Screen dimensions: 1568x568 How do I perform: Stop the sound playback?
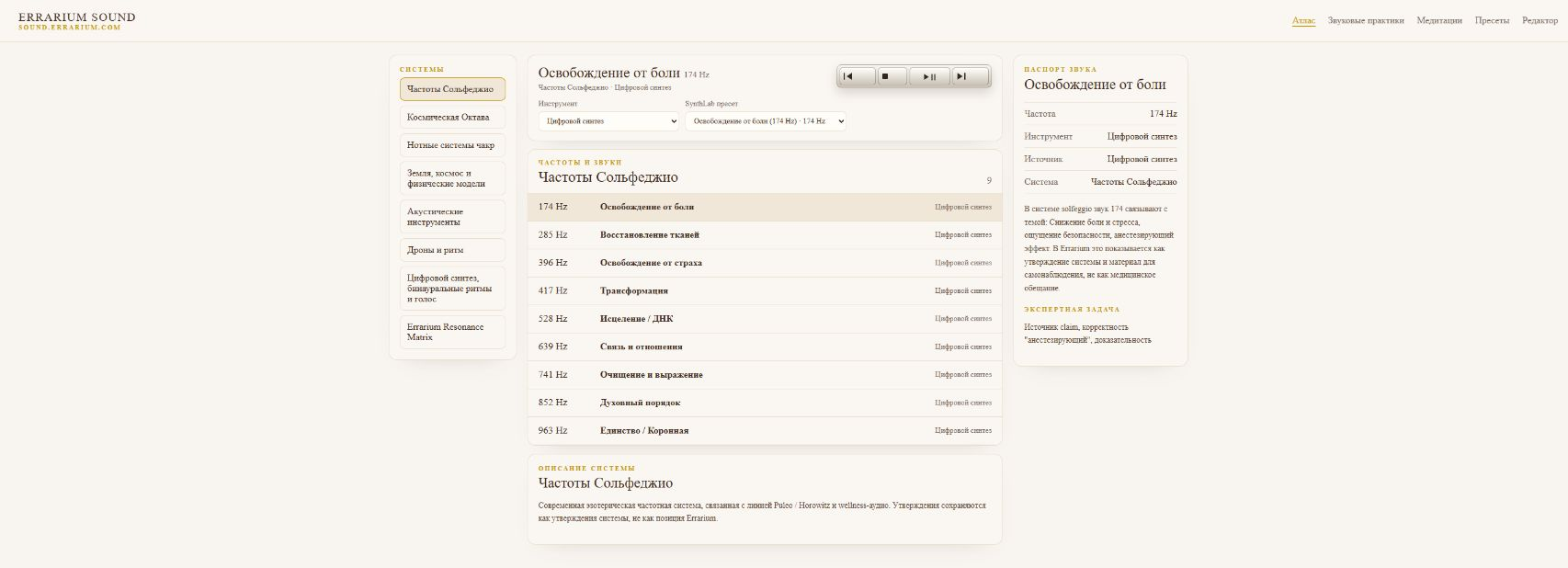892,76
